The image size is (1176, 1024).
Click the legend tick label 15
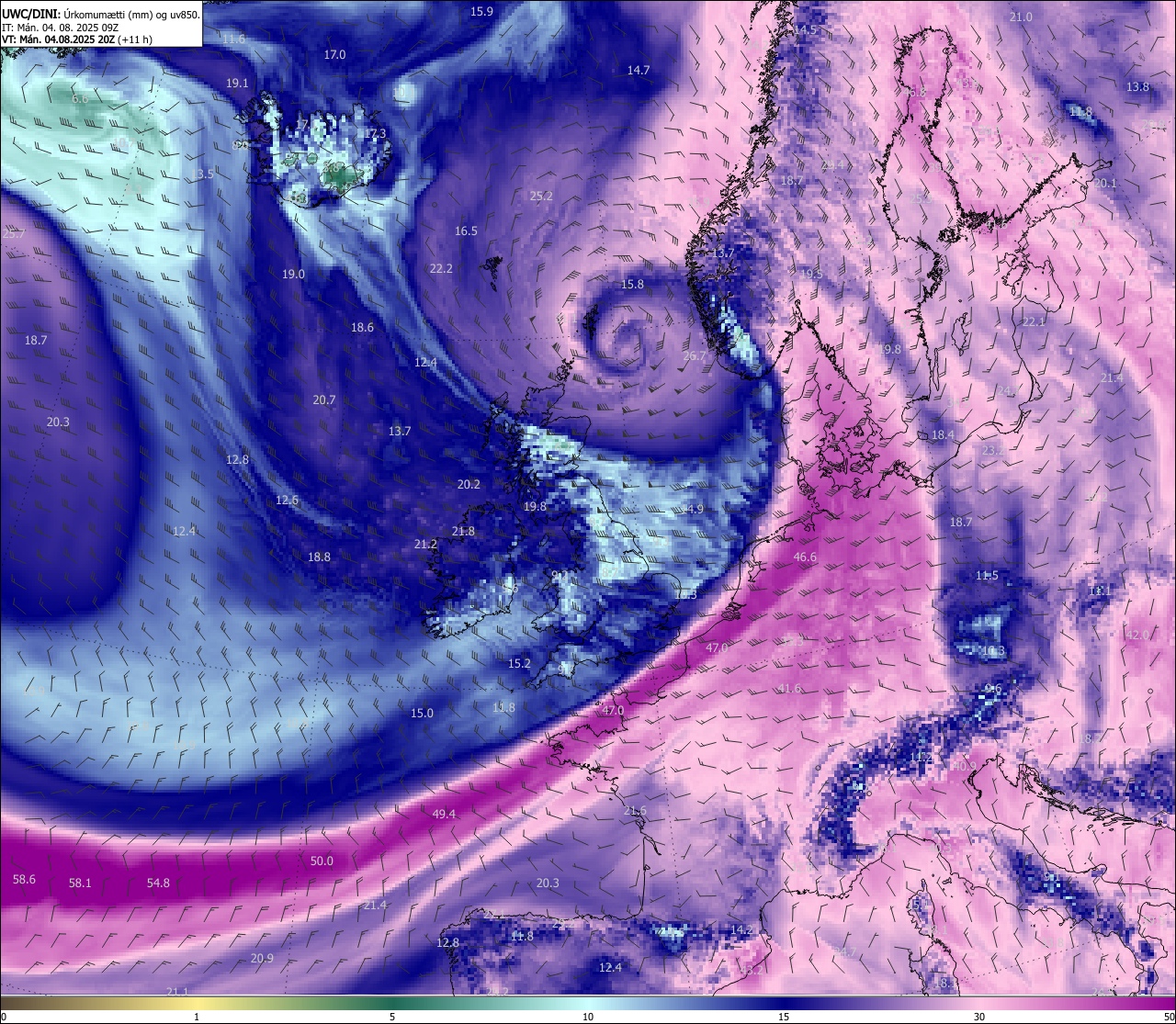pyautogui.click(x=784, y=1017)
